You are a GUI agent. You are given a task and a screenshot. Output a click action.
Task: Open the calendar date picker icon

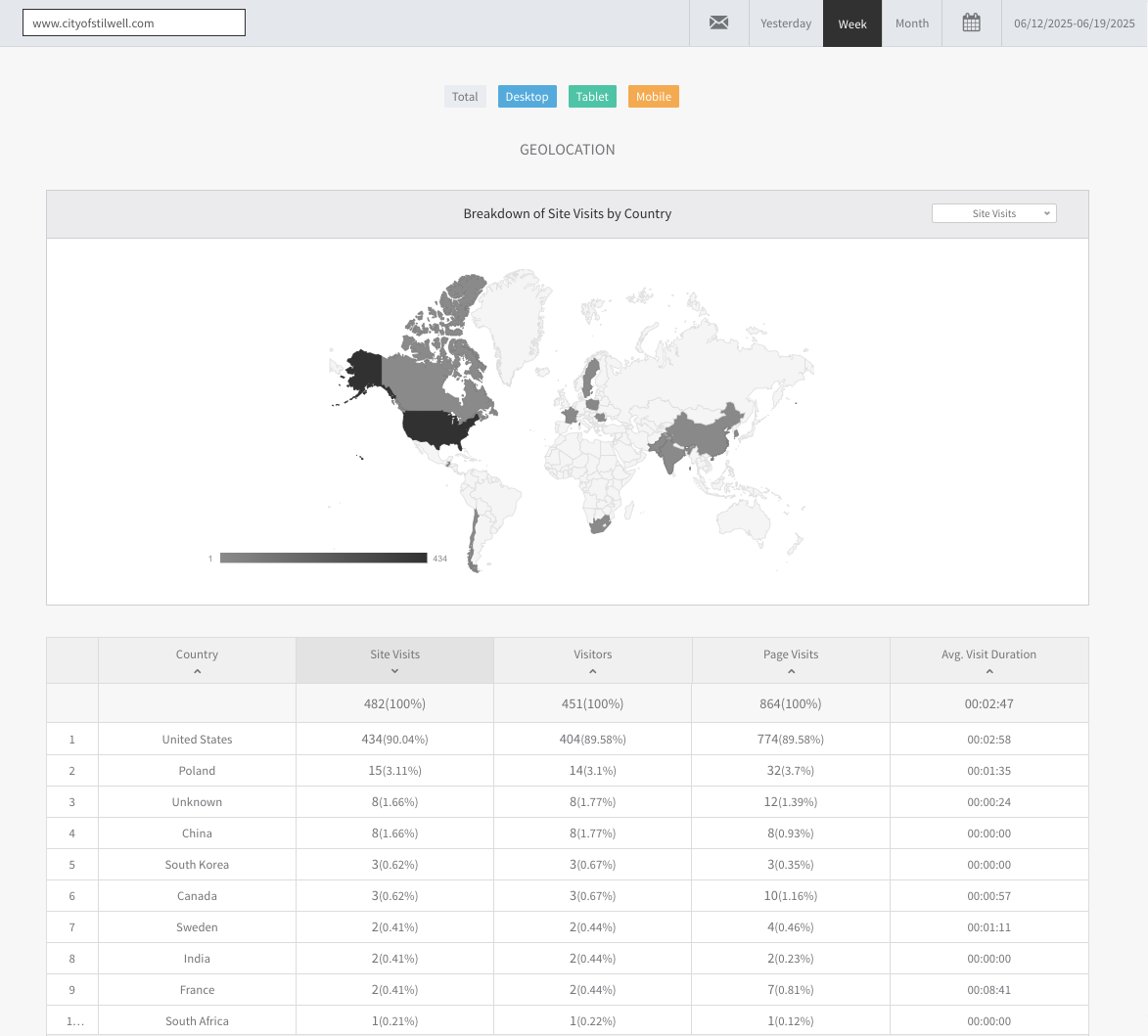(x=971, y=23)
